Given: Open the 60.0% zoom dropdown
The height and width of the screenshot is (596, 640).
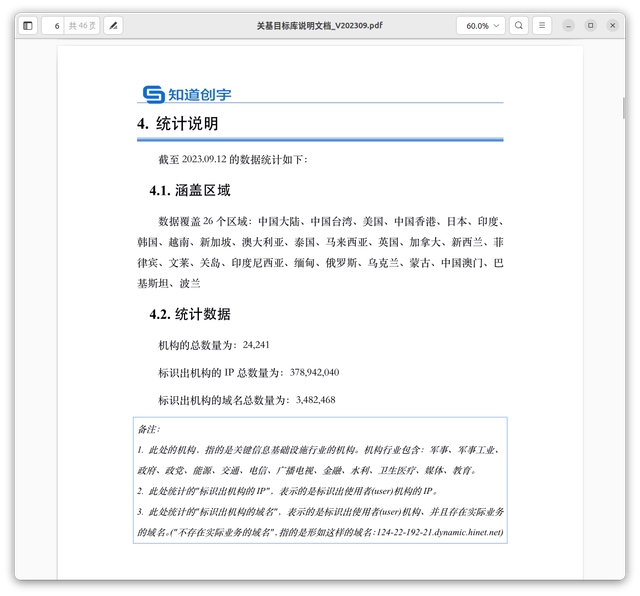Looking at the screenshot, I should click(480, 25).
